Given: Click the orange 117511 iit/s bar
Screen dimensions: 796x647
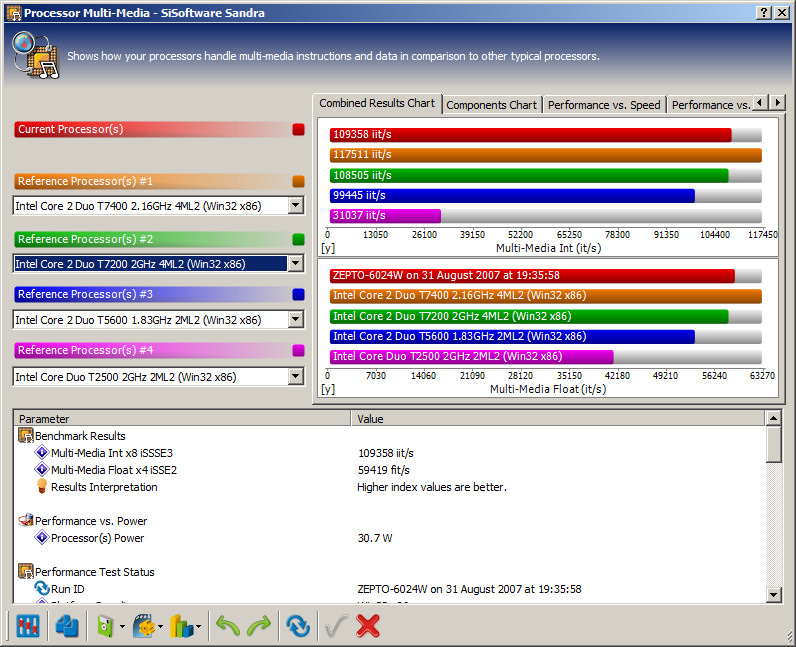Looking at the screenshot, I should click(x=546, y=155).
